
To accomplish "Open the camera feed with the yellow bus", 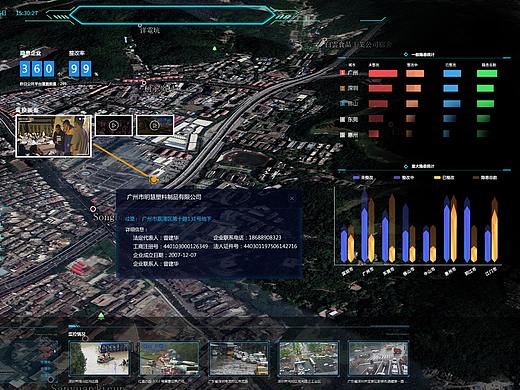I will tap(239, 358).
